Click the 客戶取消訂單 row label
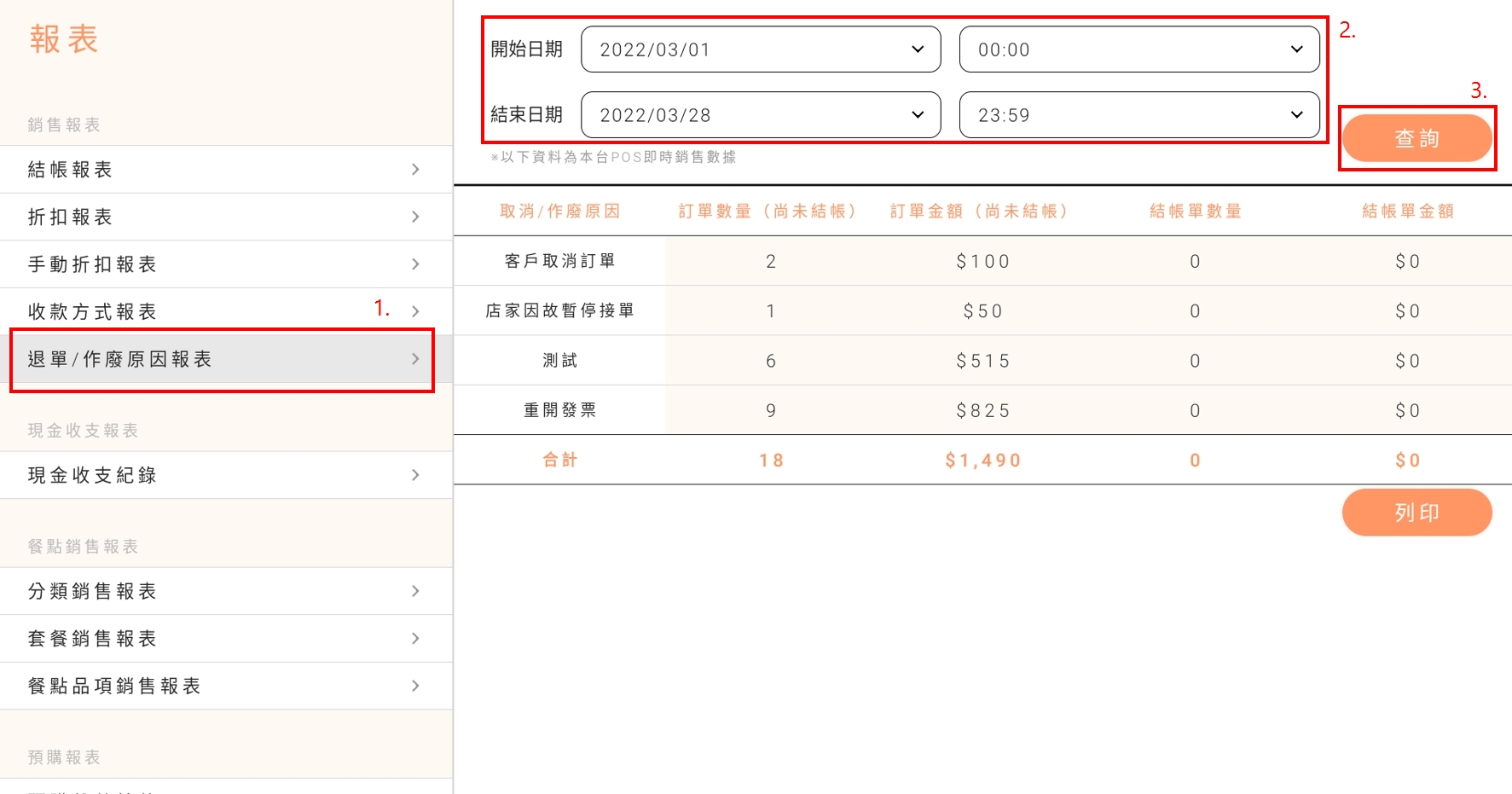 (559, 261)
